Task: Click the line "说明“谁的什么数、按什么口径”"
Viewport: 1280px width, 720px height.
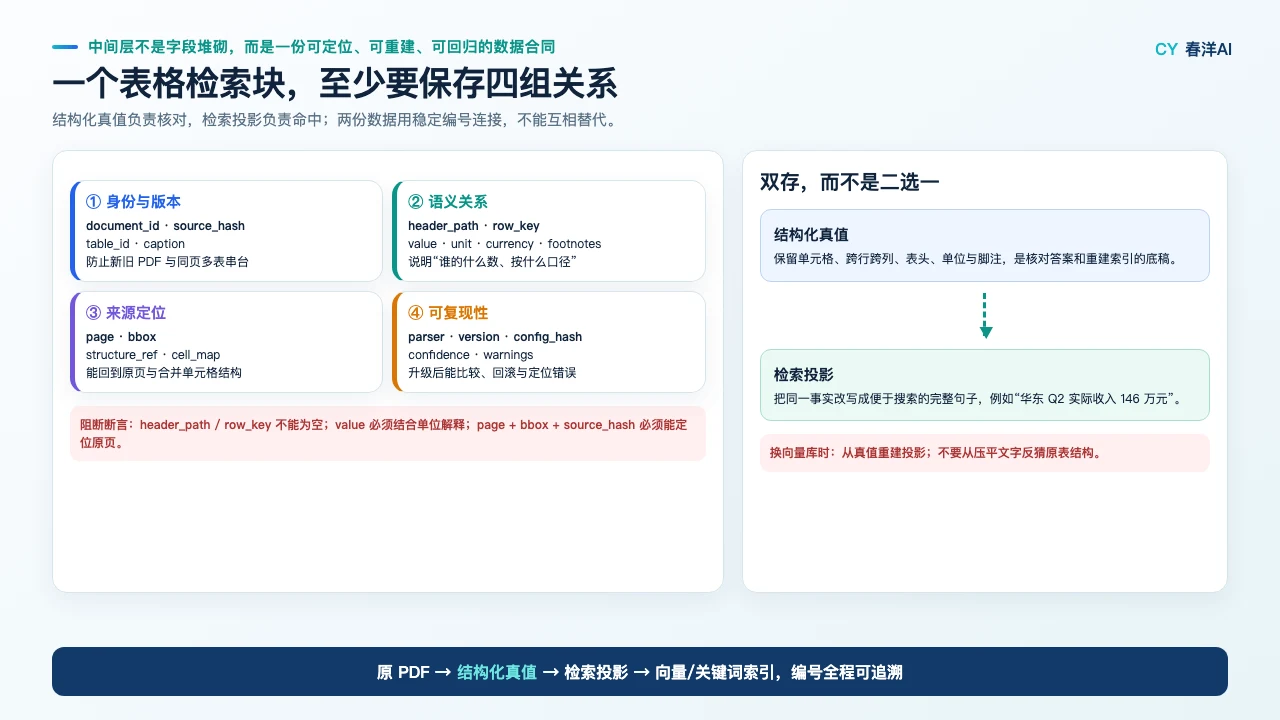Action: coord(493,262)
